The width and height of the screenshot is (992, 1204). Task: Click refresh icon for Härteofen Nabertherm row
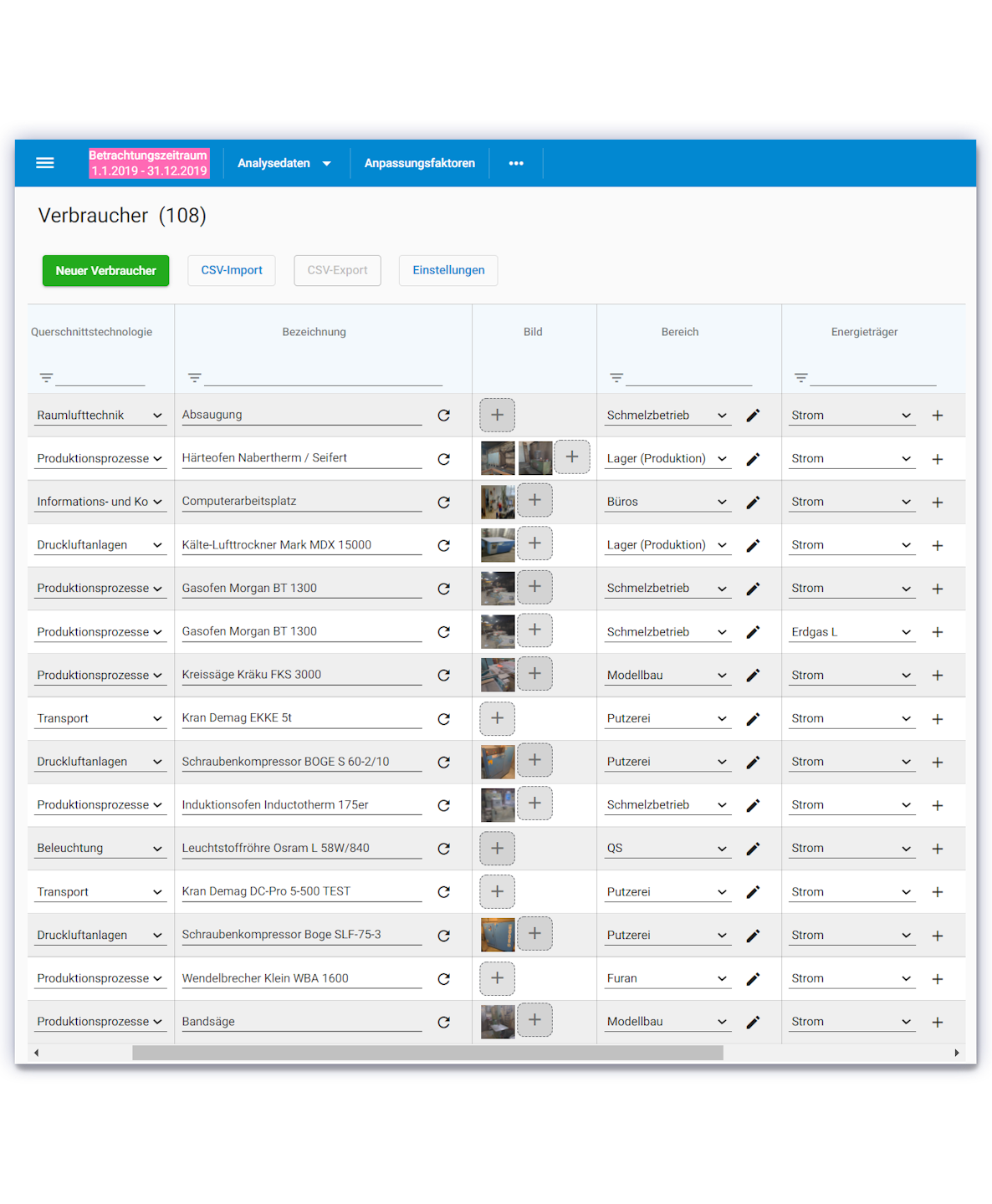coord(444,459)
